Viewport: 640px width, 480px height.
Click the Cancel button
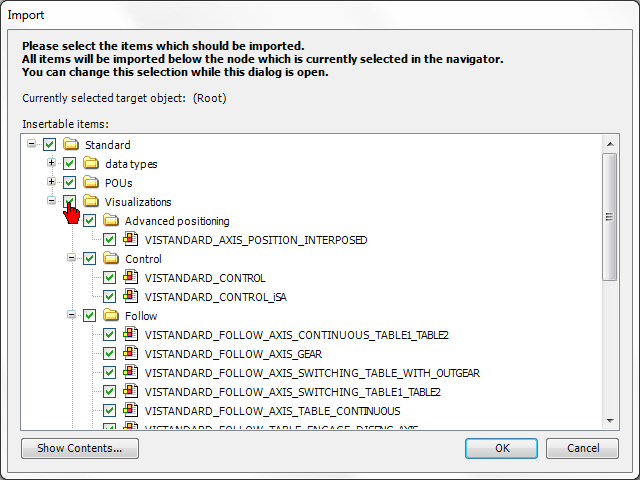click(581, 448)
